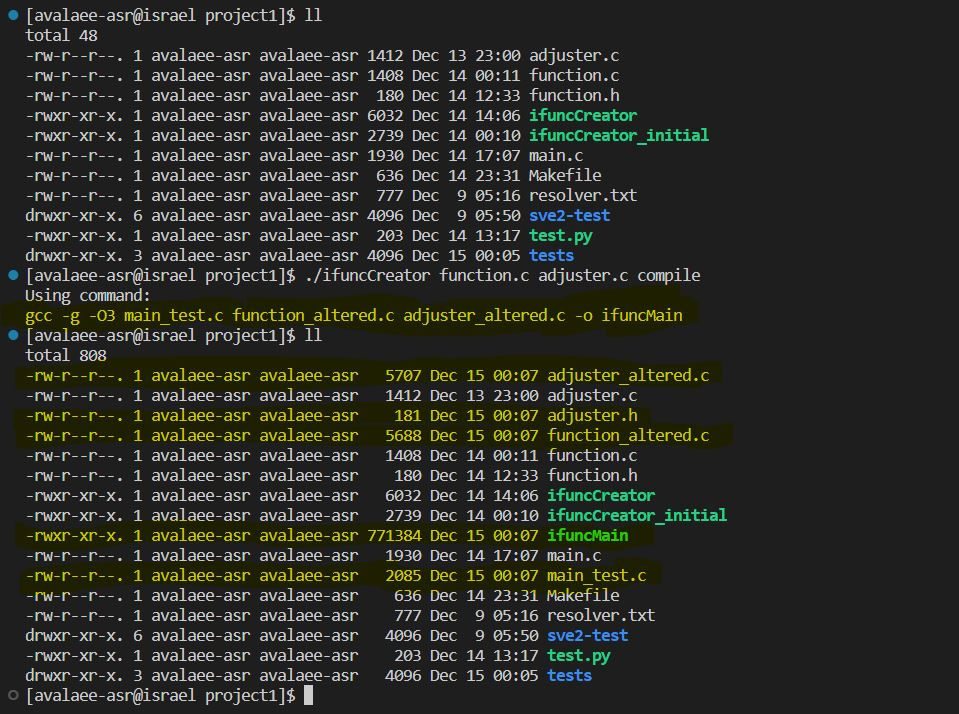Click ifuncCreator_initial in the first listing
959x714 pixels.
[x=619, y=135]
